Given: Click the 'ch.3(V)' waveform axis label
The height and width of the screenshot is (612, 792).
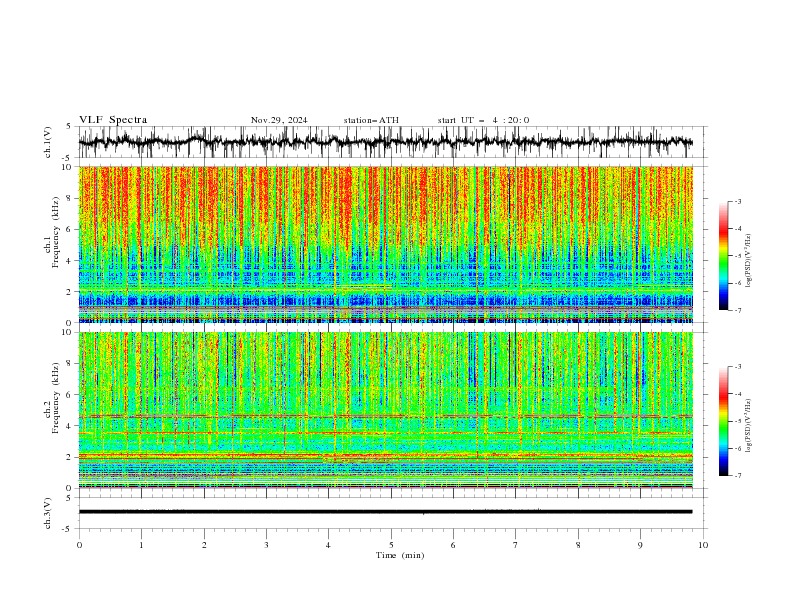Looking at the screenshot, I should coord(48,513).
